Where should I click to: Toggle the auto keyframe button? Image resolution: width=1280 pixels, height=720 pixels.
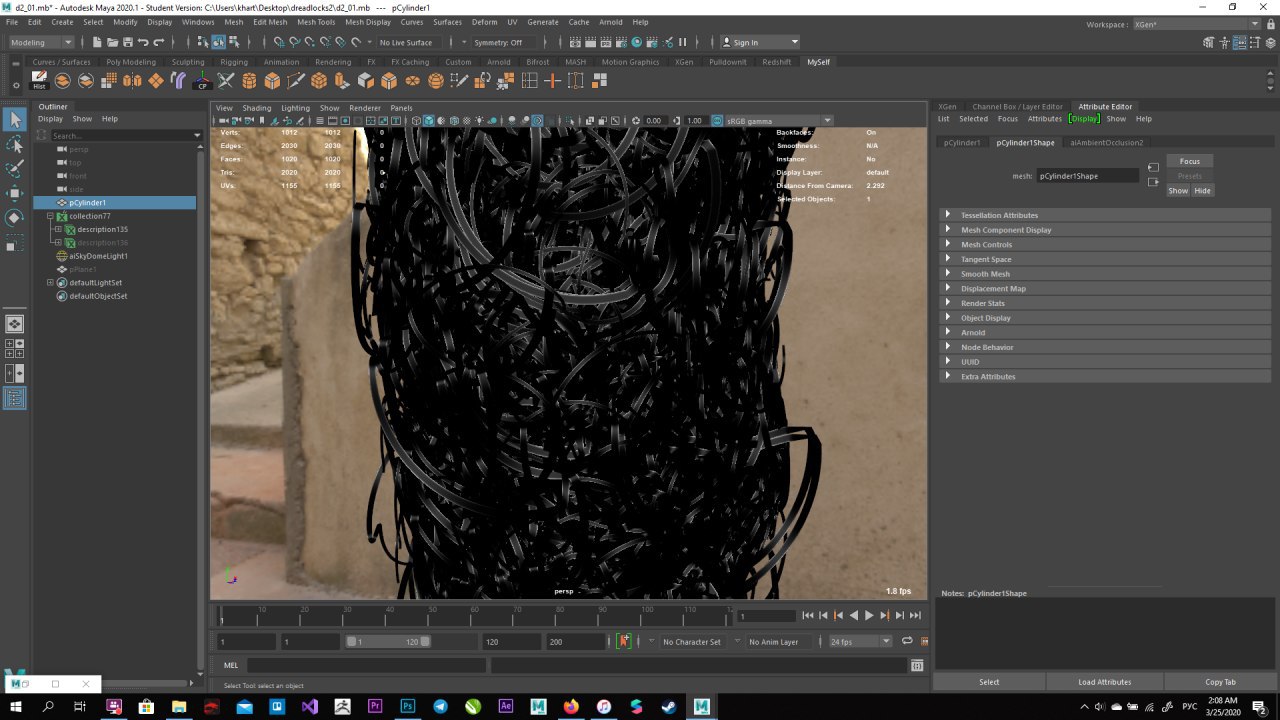[x=624, y=641]
